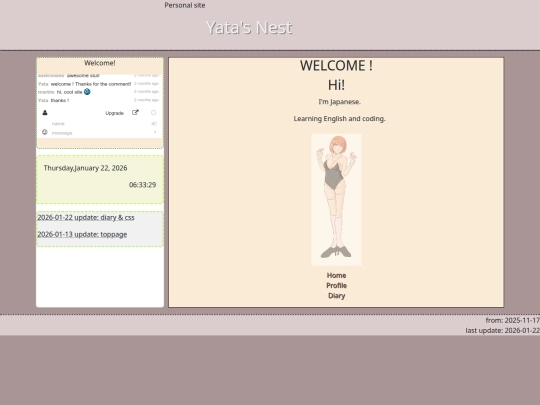
Task: Open the chat user profile icon
Action: click(x=45, y=113)
